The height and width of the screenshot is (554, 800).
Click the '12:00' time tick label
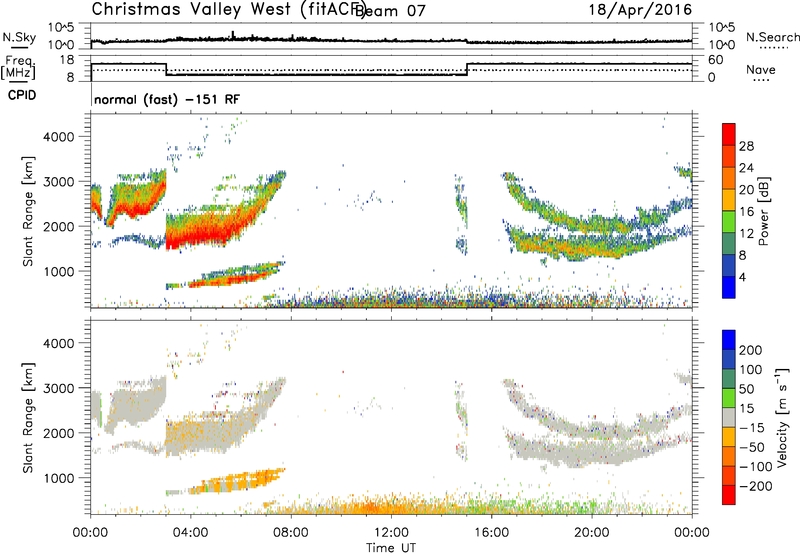pyautogui.click(x=391, y=533)
